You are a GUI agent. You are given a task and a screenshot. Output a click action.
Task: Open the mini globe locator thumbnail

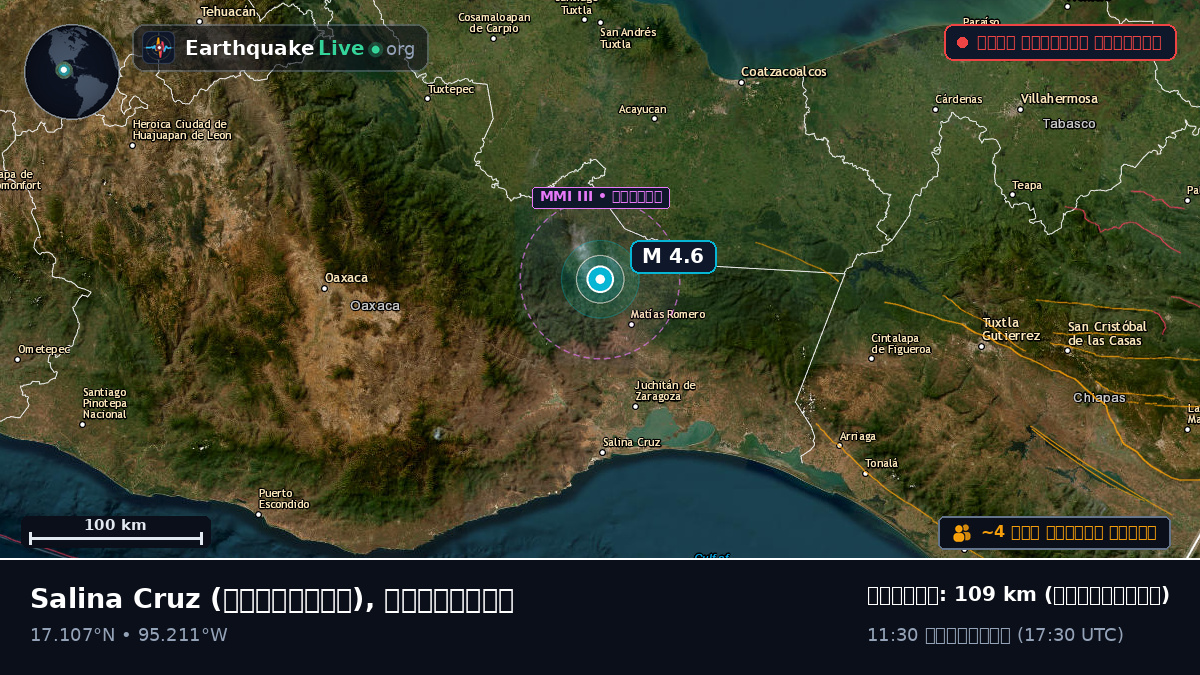72,72
